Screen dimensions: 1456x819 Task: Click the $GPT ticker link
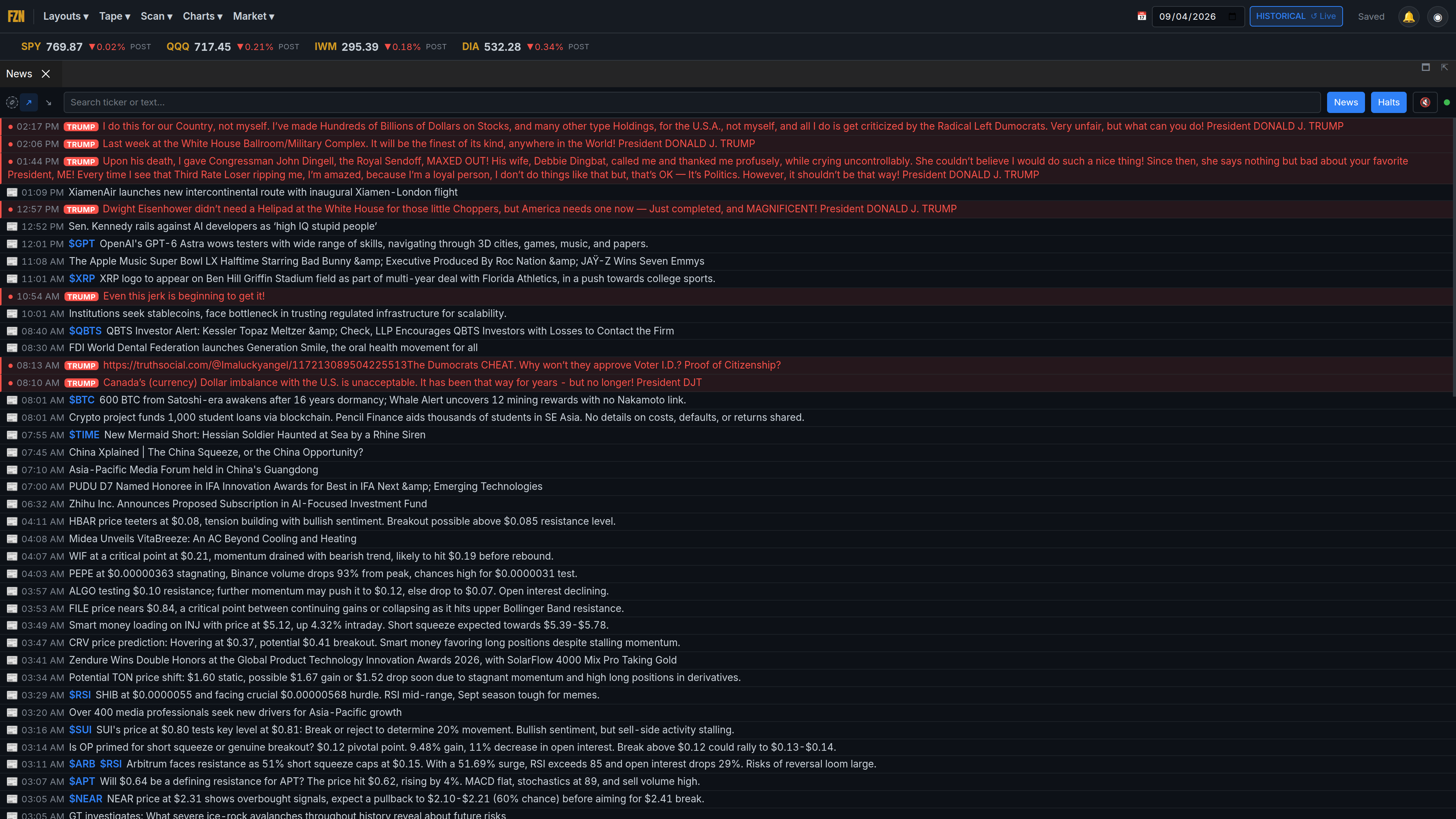point(82,243)
